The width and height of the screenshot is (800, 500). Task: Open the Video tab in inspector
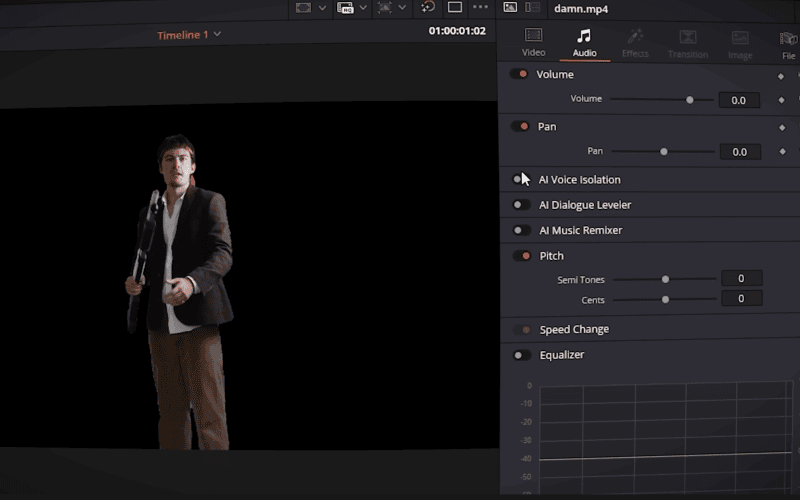coord(533,42)
